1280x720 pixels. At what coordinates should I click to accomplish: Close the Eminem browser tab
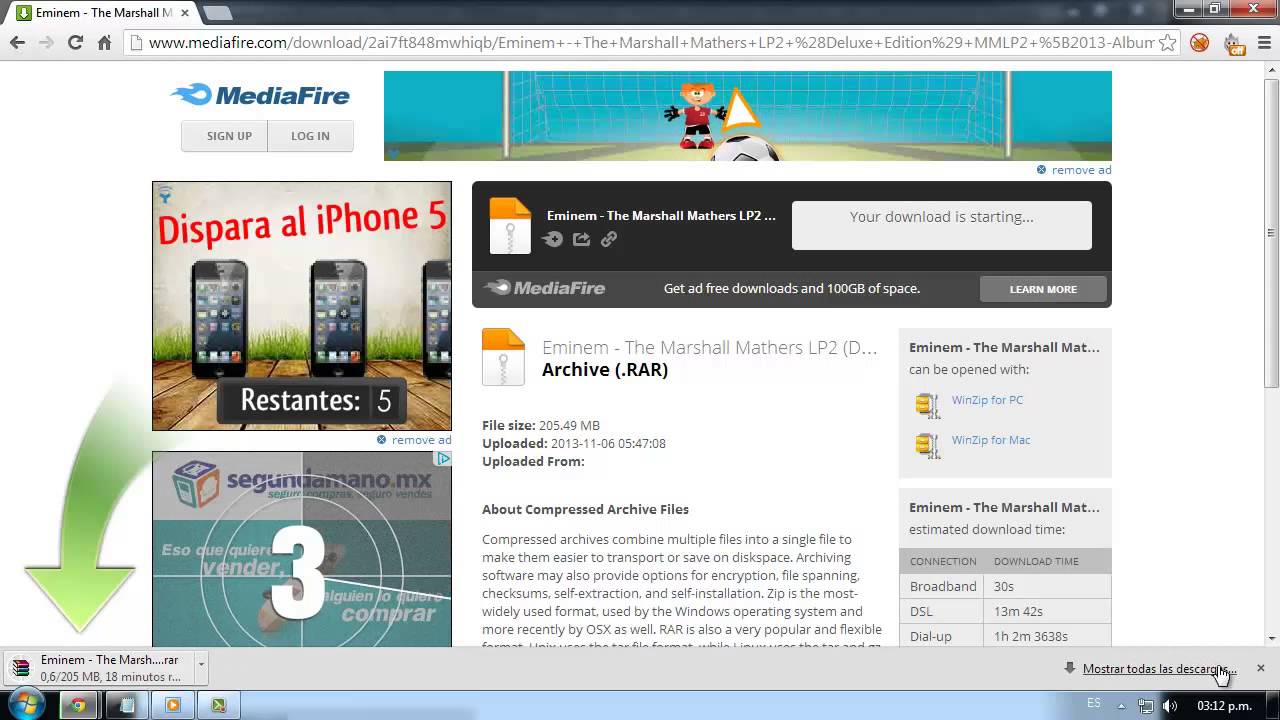click(x=185, y=13)
